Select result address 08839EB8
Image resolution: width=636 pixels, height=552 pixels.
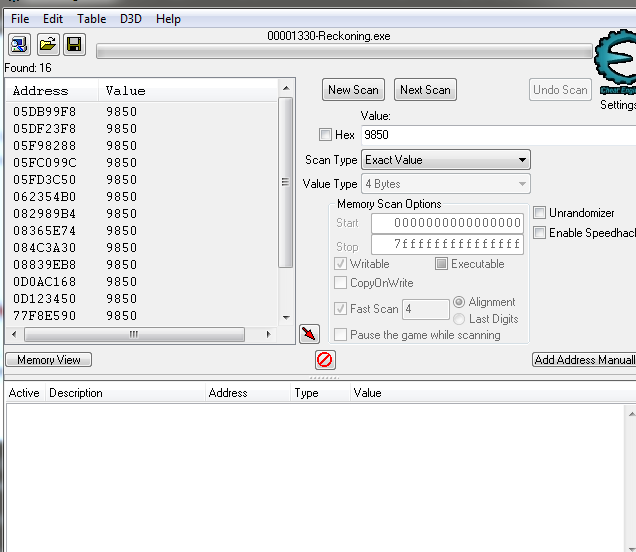(x=45, y=265)
